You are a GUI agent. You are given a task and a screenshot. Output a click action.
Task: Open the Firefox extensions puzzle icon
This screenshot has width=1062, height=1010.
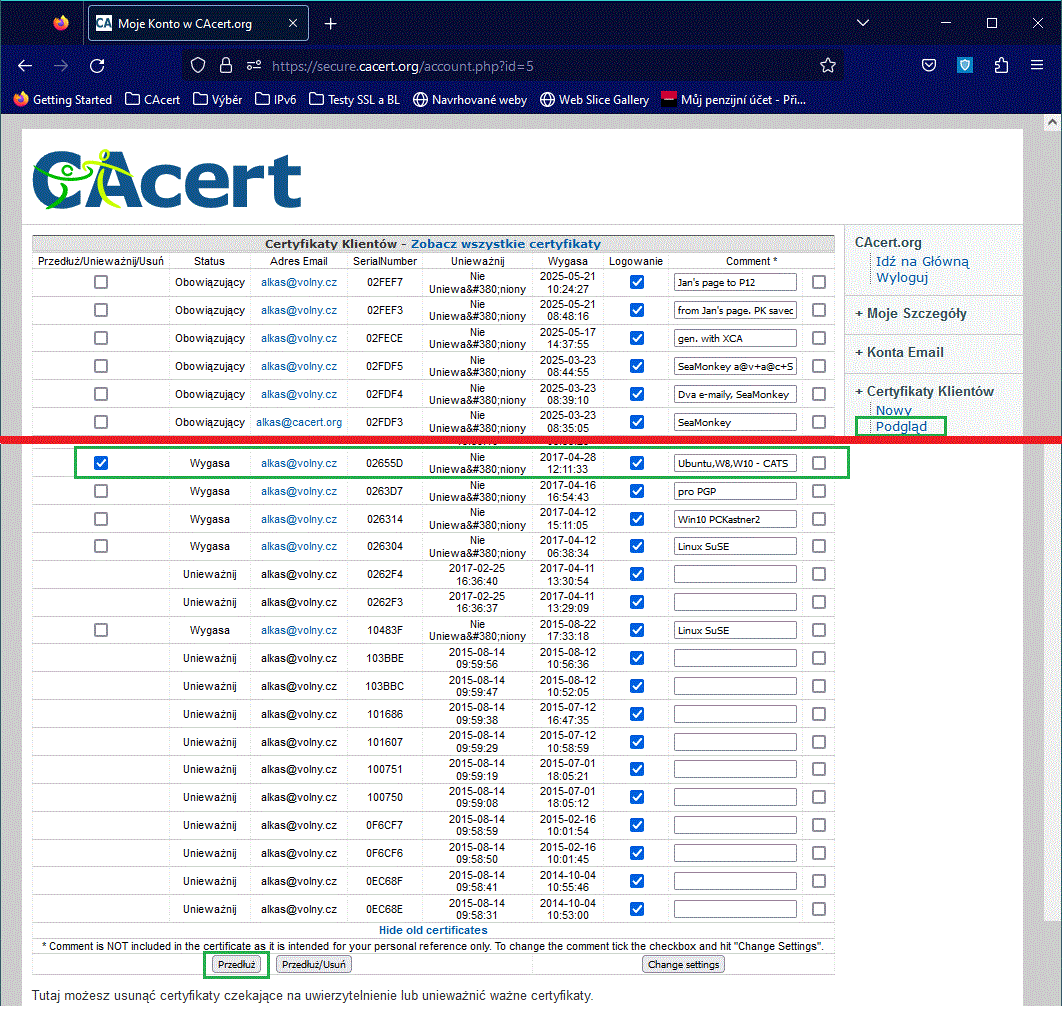coord(1001,66)
